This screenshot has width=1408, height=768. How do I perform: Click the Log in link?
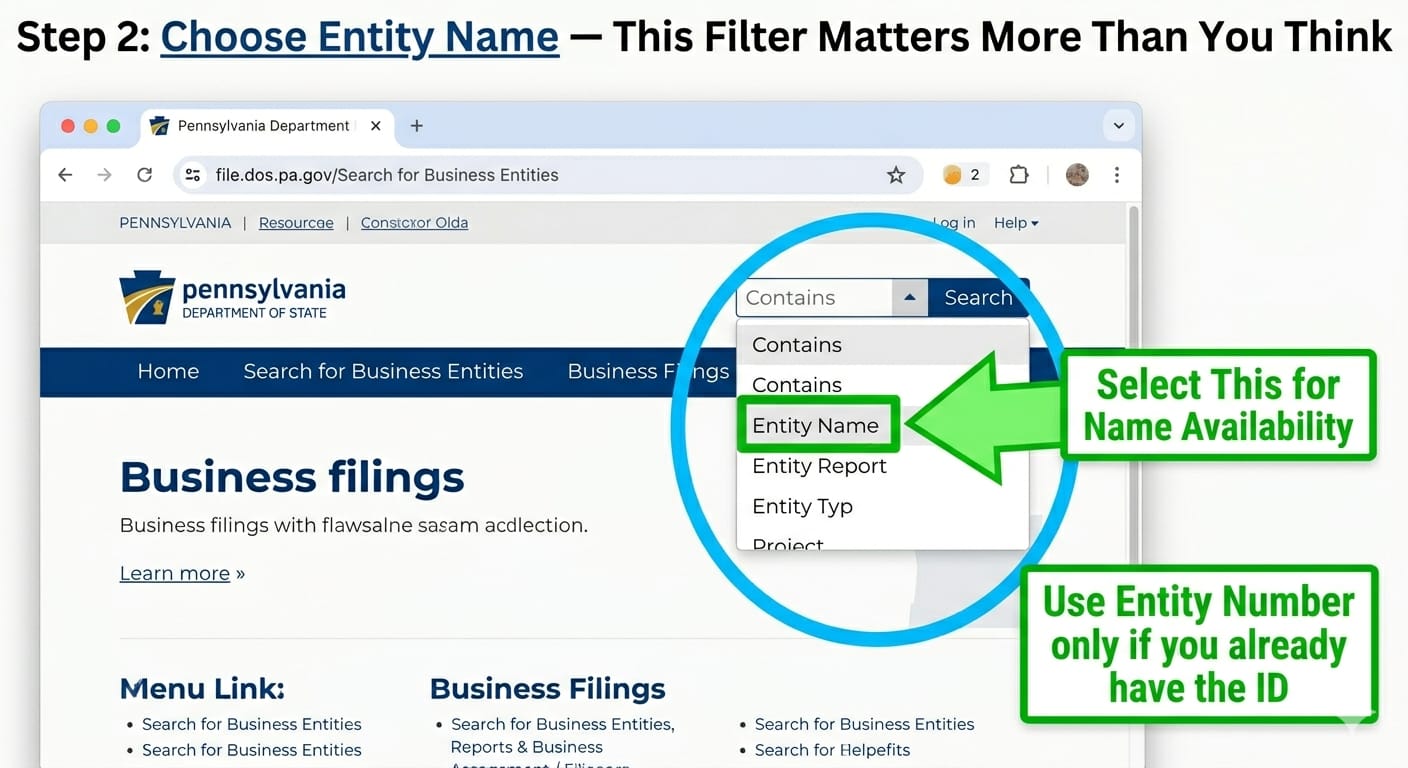pyautogui.click(x=954, y=223)
